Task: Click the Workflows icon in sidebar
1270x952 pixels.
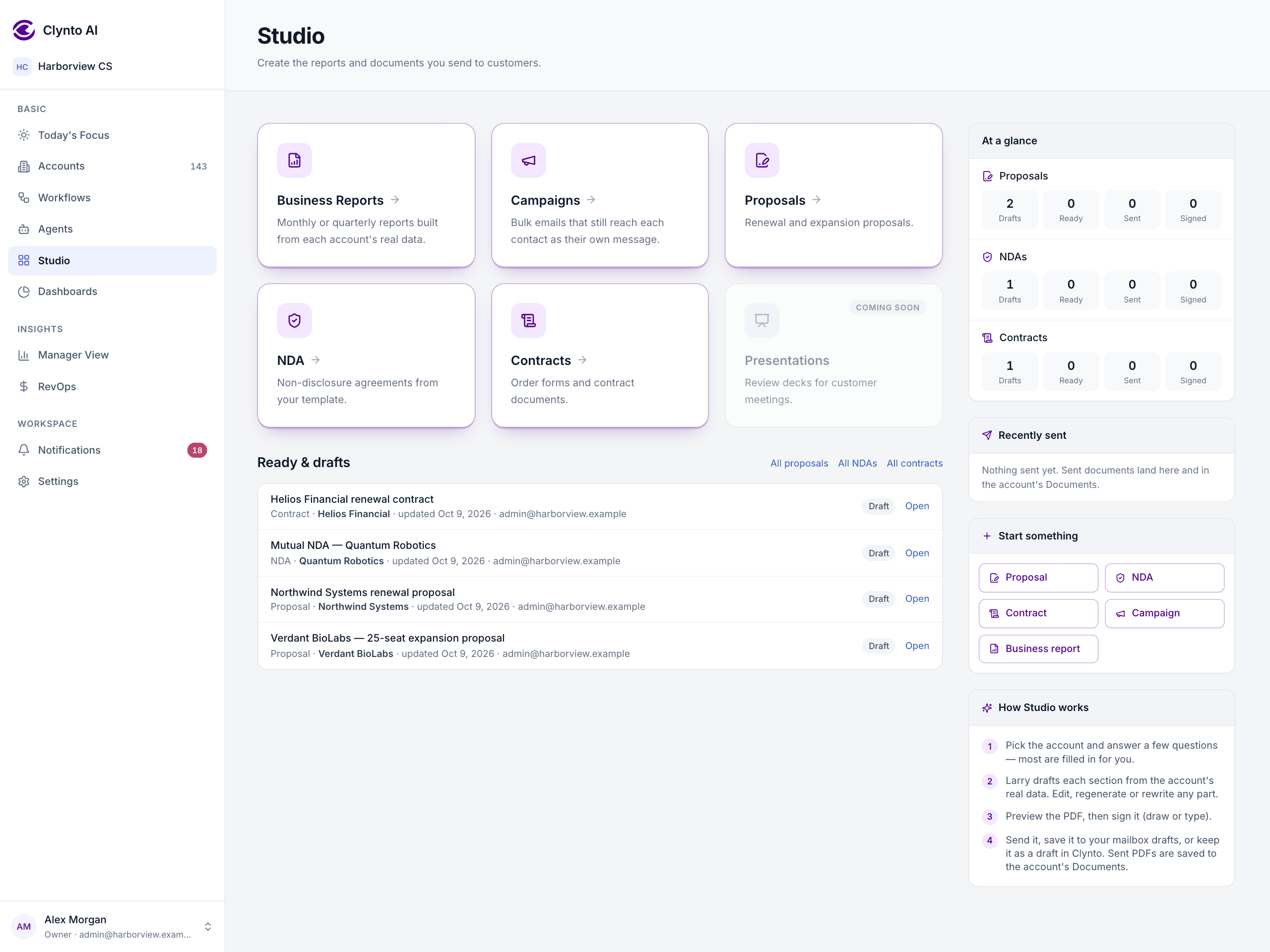Action: coord(23,197)
